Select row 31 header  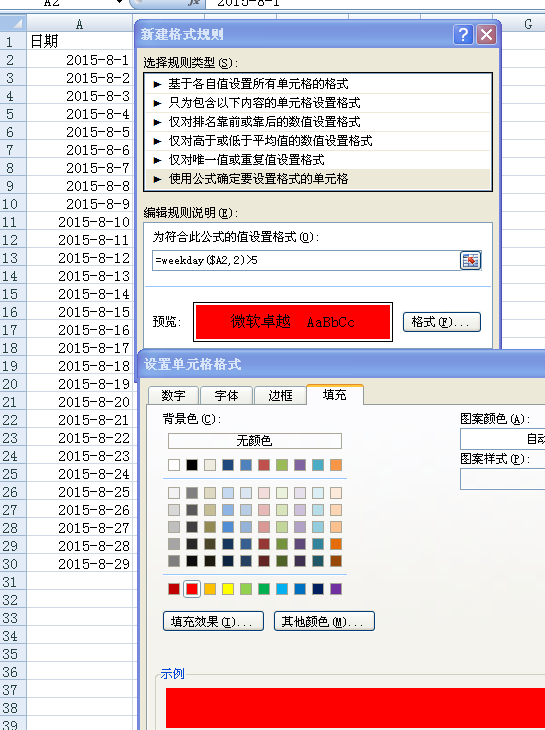tap(13, 582)
